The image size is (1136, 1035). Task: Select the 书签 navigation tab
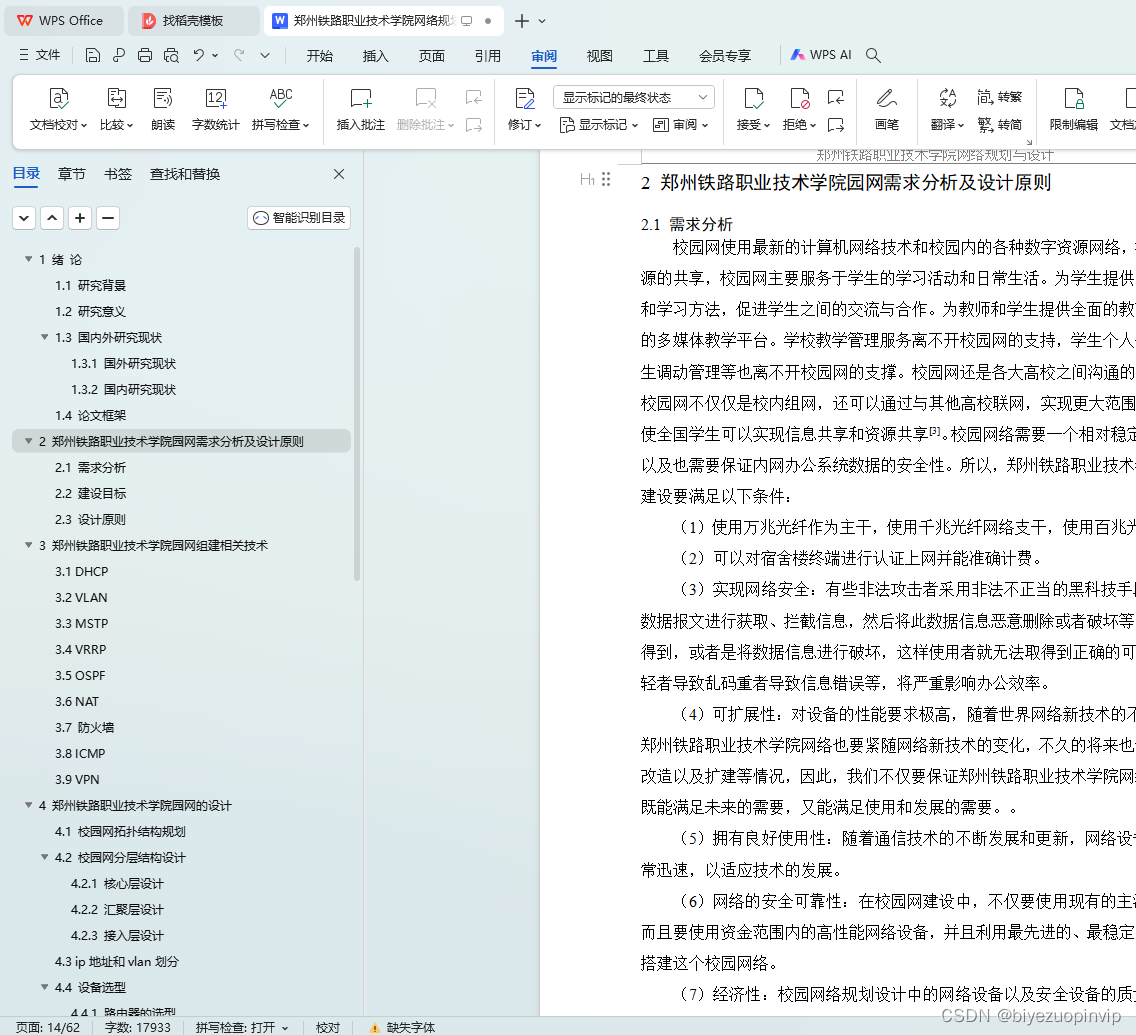coord(118,174)
